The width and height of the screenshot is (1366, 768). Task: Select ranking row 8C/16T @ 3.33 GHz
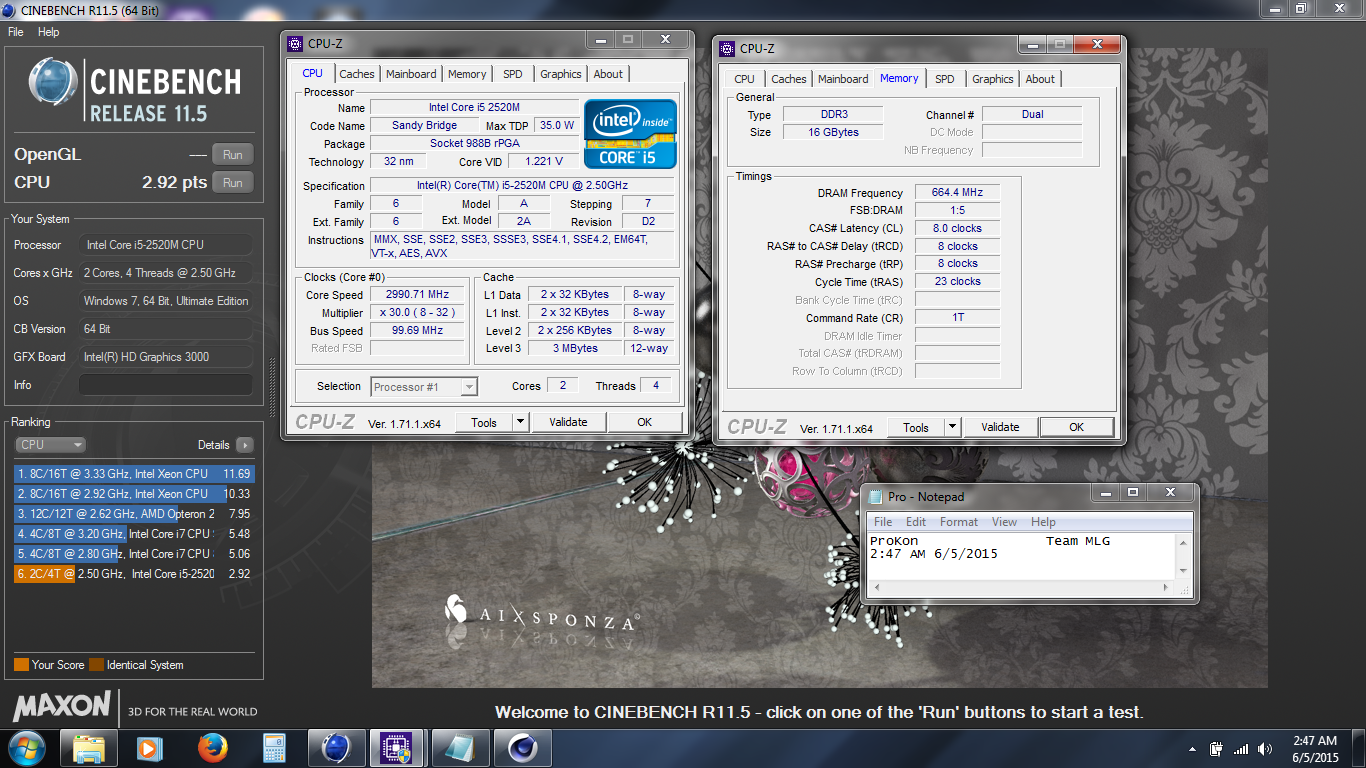(x=134, y=474)
